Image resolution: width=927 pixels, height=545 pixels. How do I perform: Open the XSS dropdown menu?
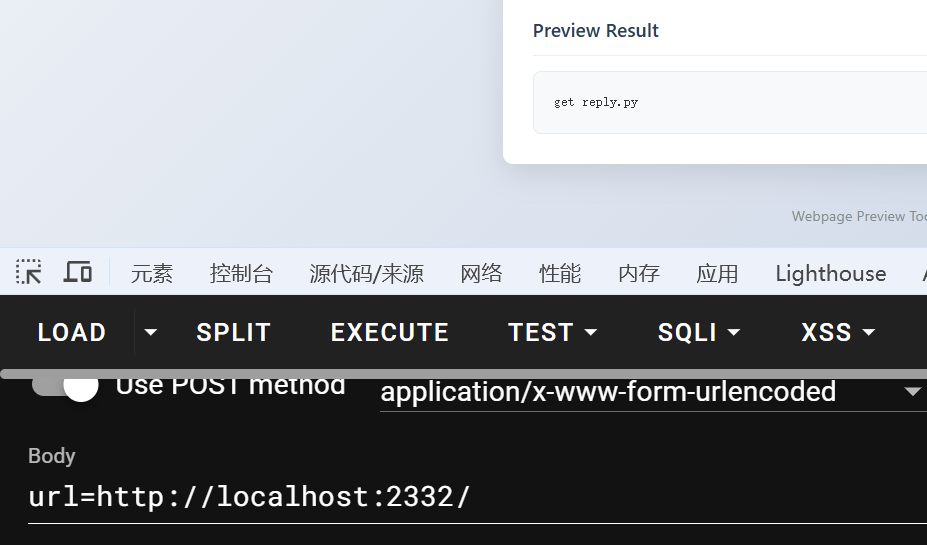pos(838,332)
